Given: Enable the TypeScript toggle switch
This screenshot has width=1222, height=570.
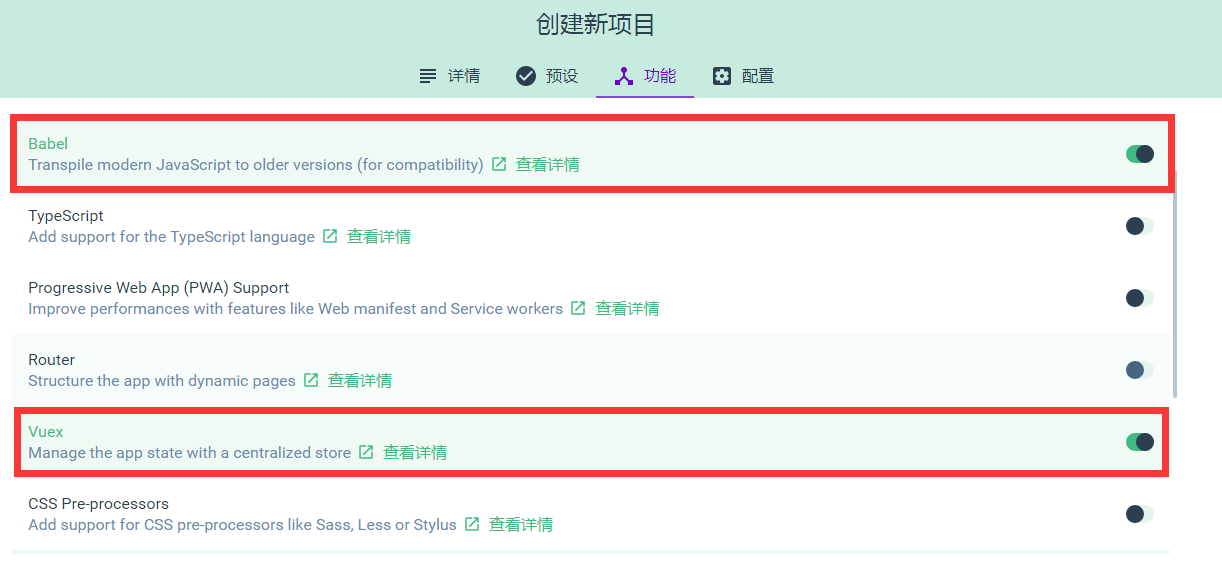Looking at the screenshot, I should click(1139, 226).
